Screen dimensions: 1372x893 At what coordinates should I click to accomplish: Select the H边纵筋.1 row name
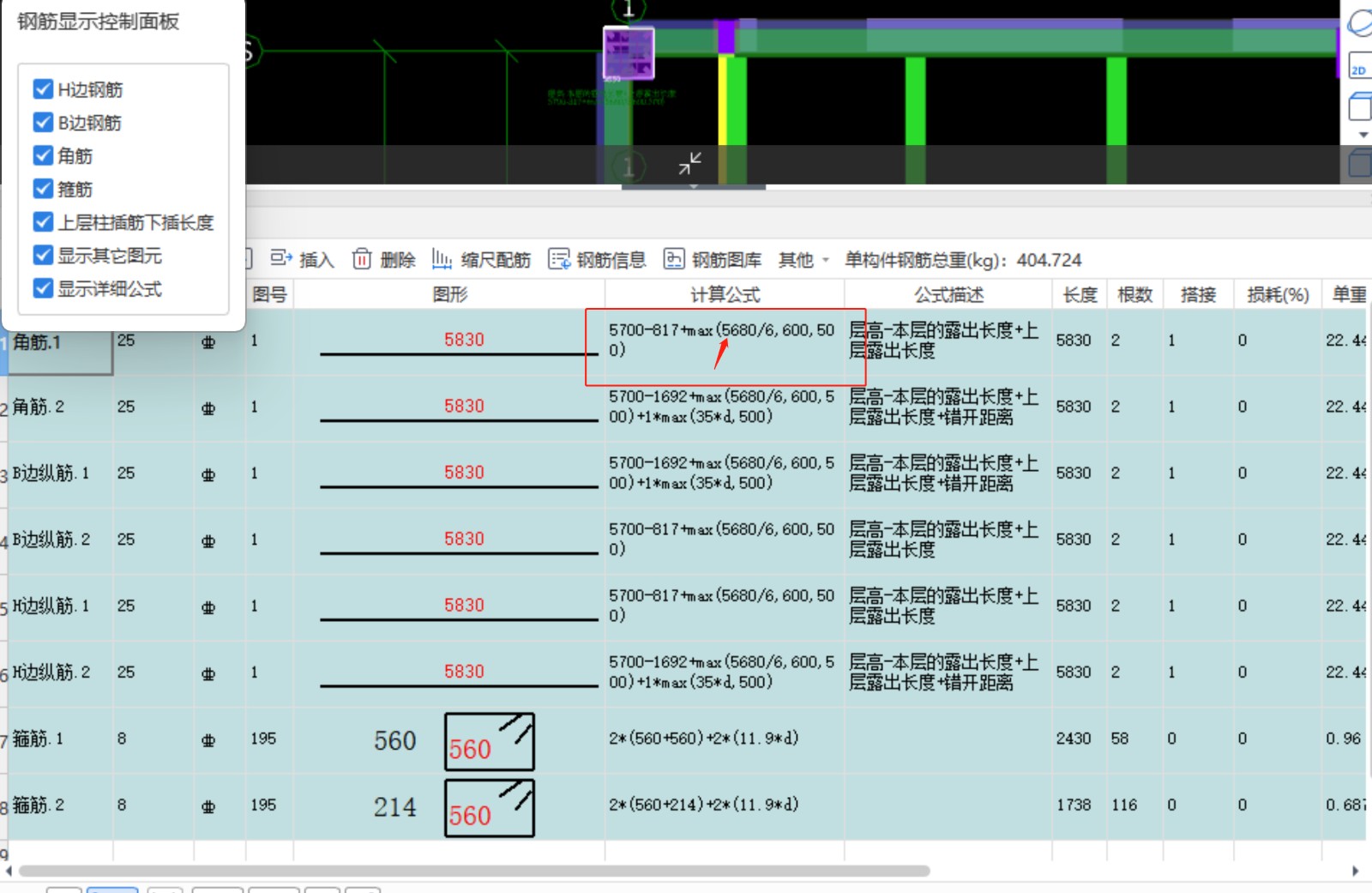(60, 606)
